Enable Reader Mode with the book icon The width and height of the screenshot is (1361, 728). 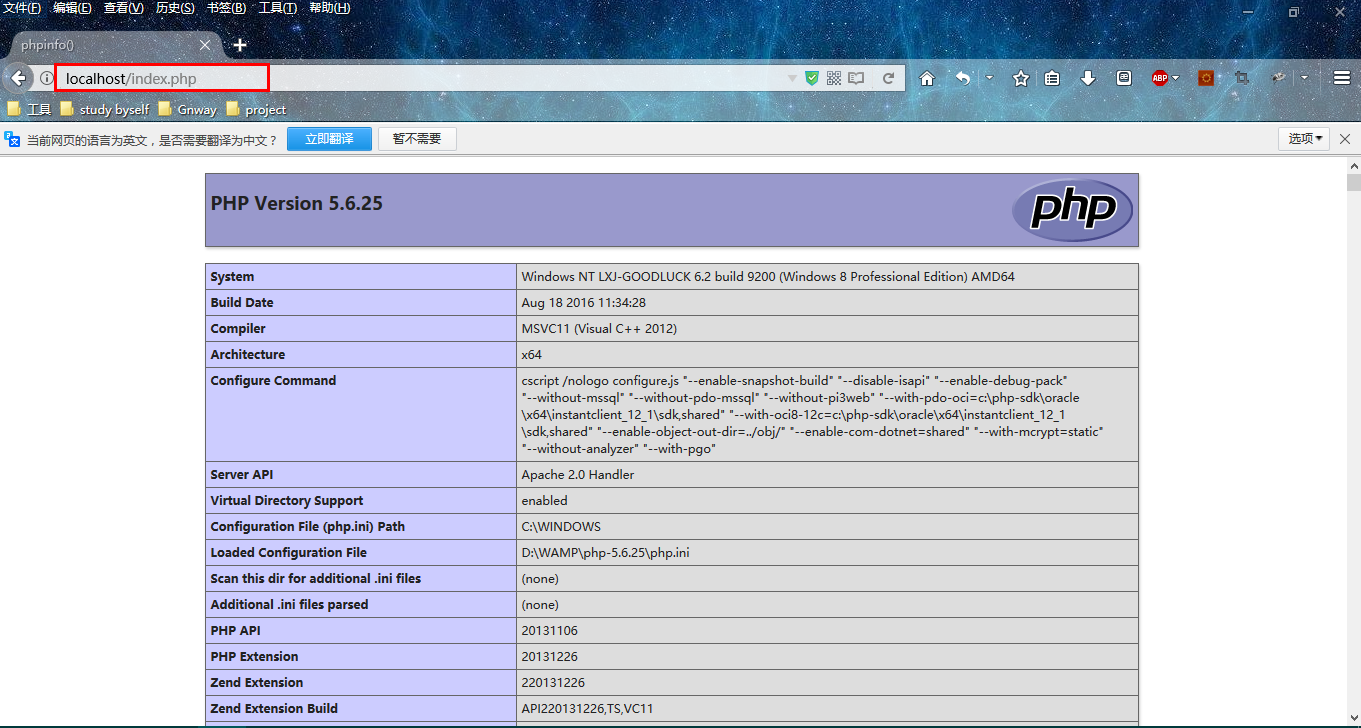coord(856,77)
